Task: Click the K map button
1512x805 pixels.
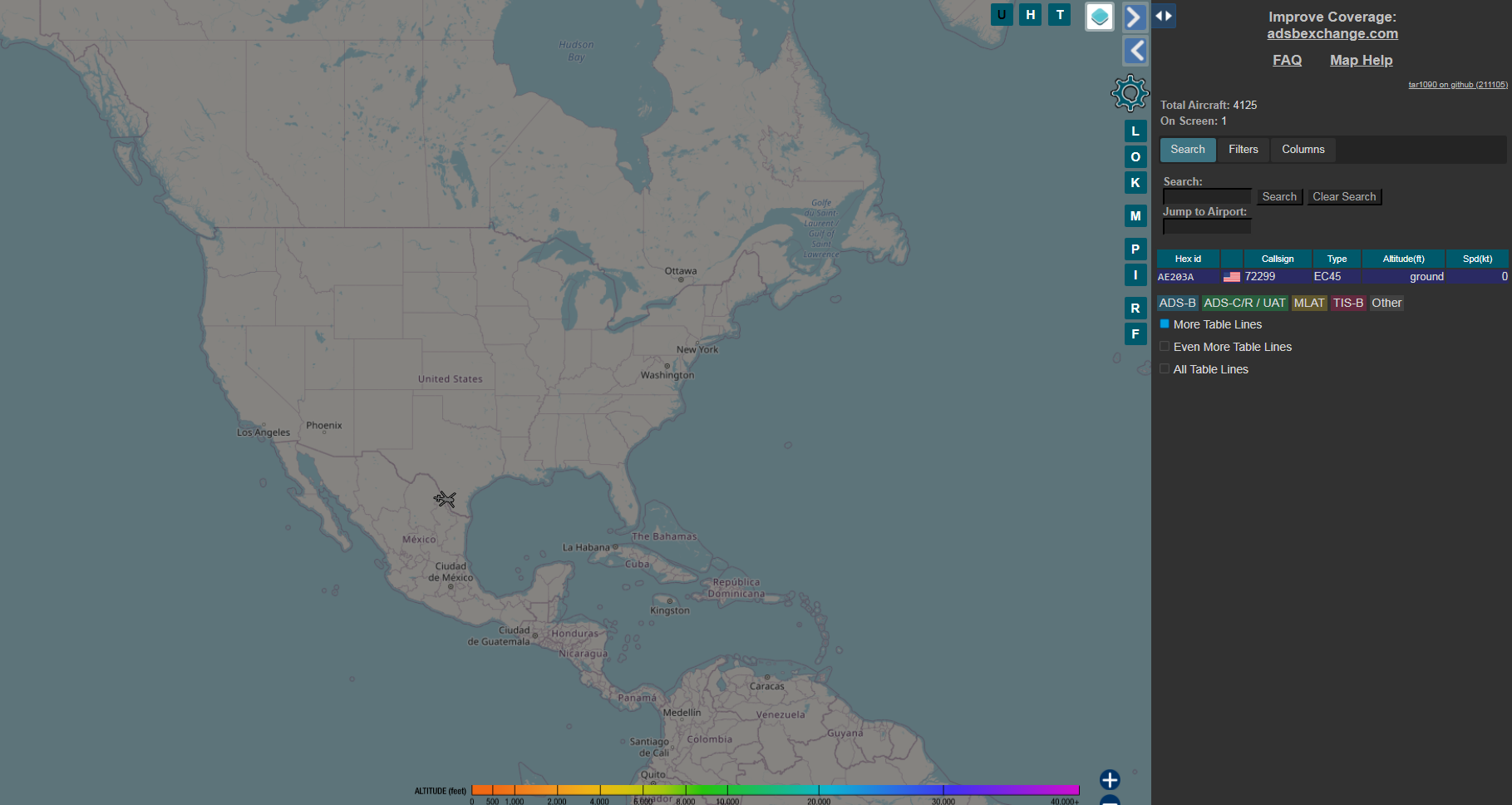Action: click(x=1135, y=183)
